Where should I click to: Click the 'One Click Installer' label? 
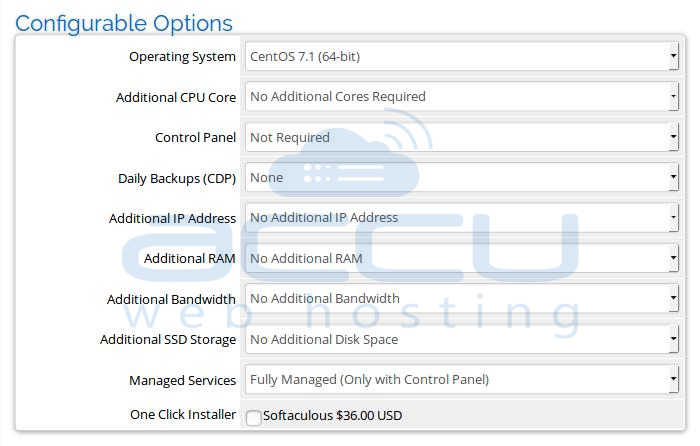(x=183, y=414)
